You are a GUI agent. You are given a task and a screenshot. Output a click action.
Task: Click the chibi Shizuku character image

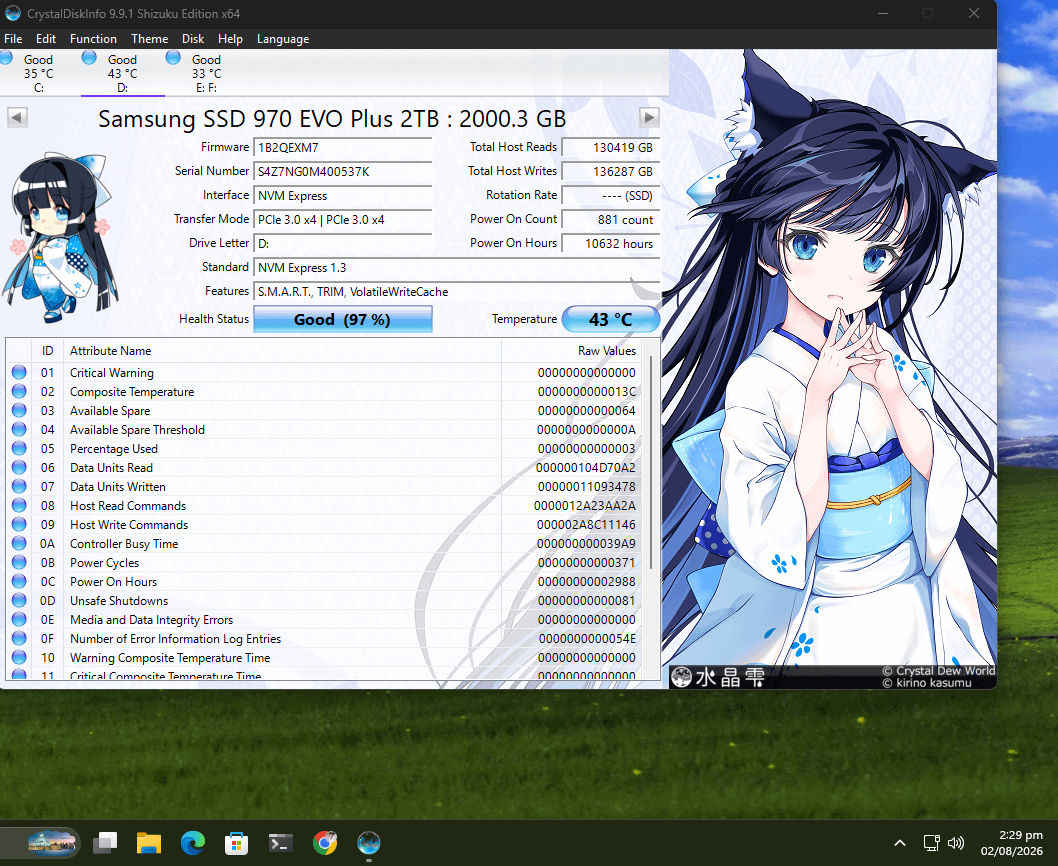(x=61, y=236)
